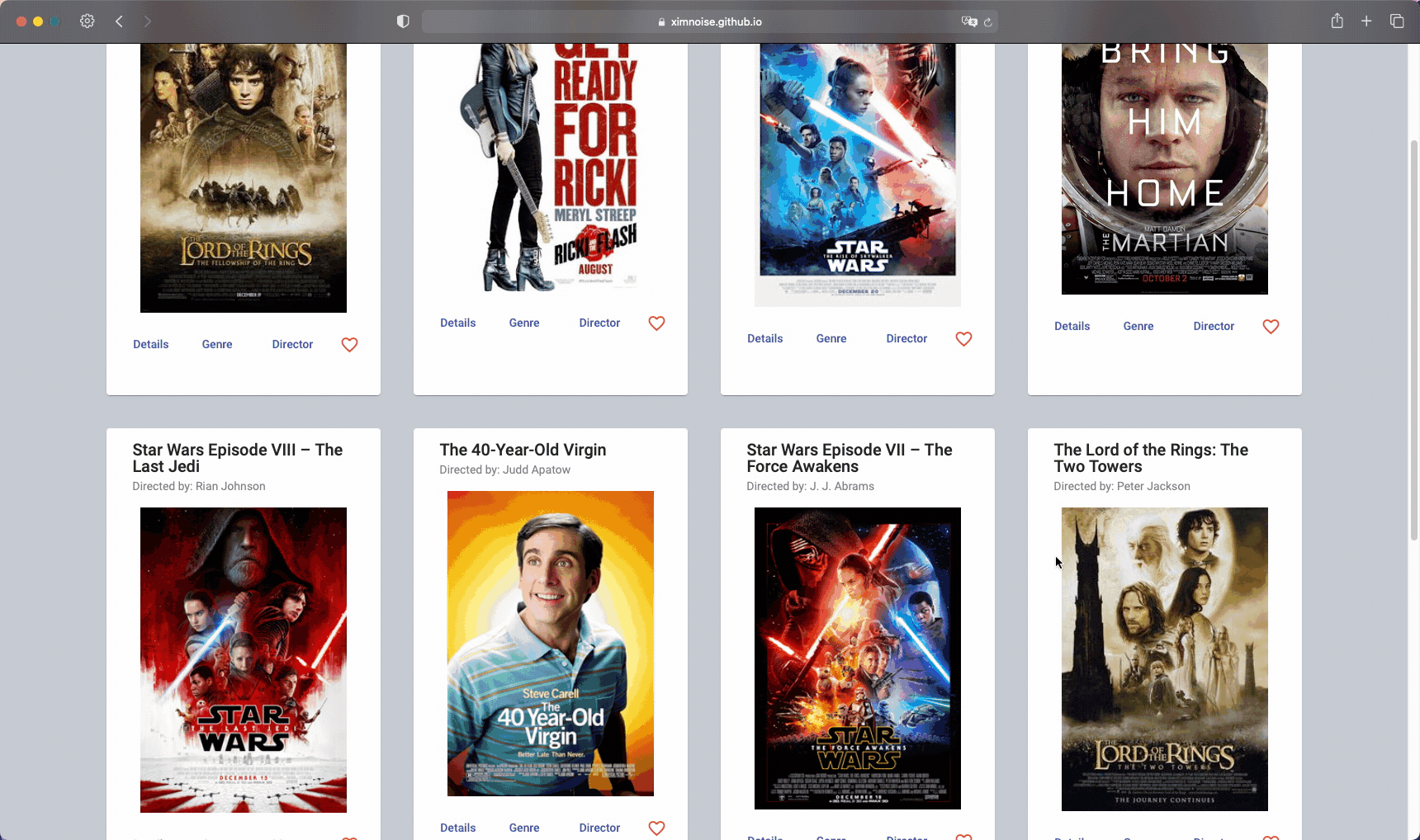The image size is (1420, 840).
Task: Open Details for Lord of the Rings Fellowship
Action: 150,345
